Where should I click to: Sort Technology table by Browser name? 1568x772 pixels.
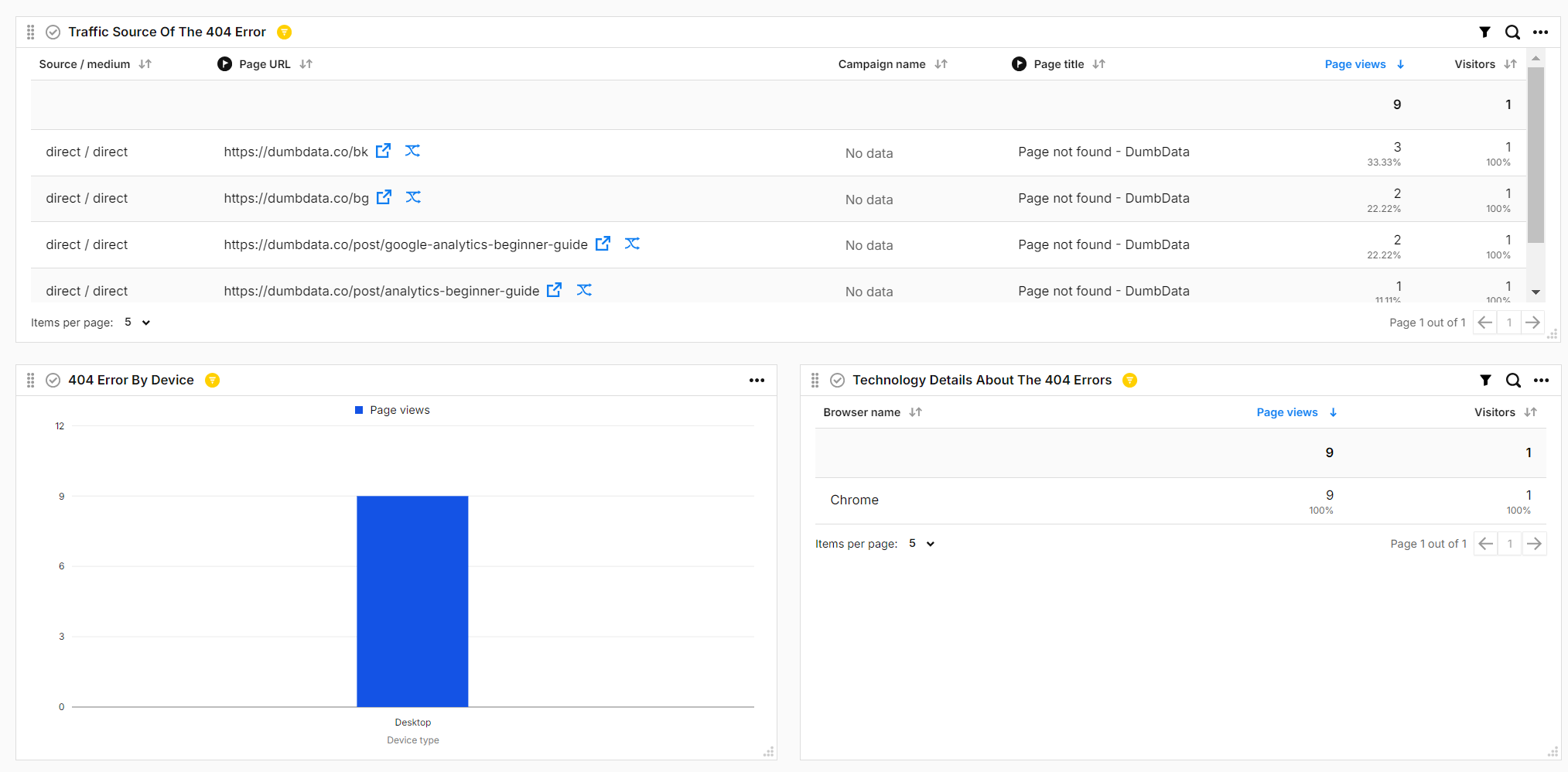862,412
